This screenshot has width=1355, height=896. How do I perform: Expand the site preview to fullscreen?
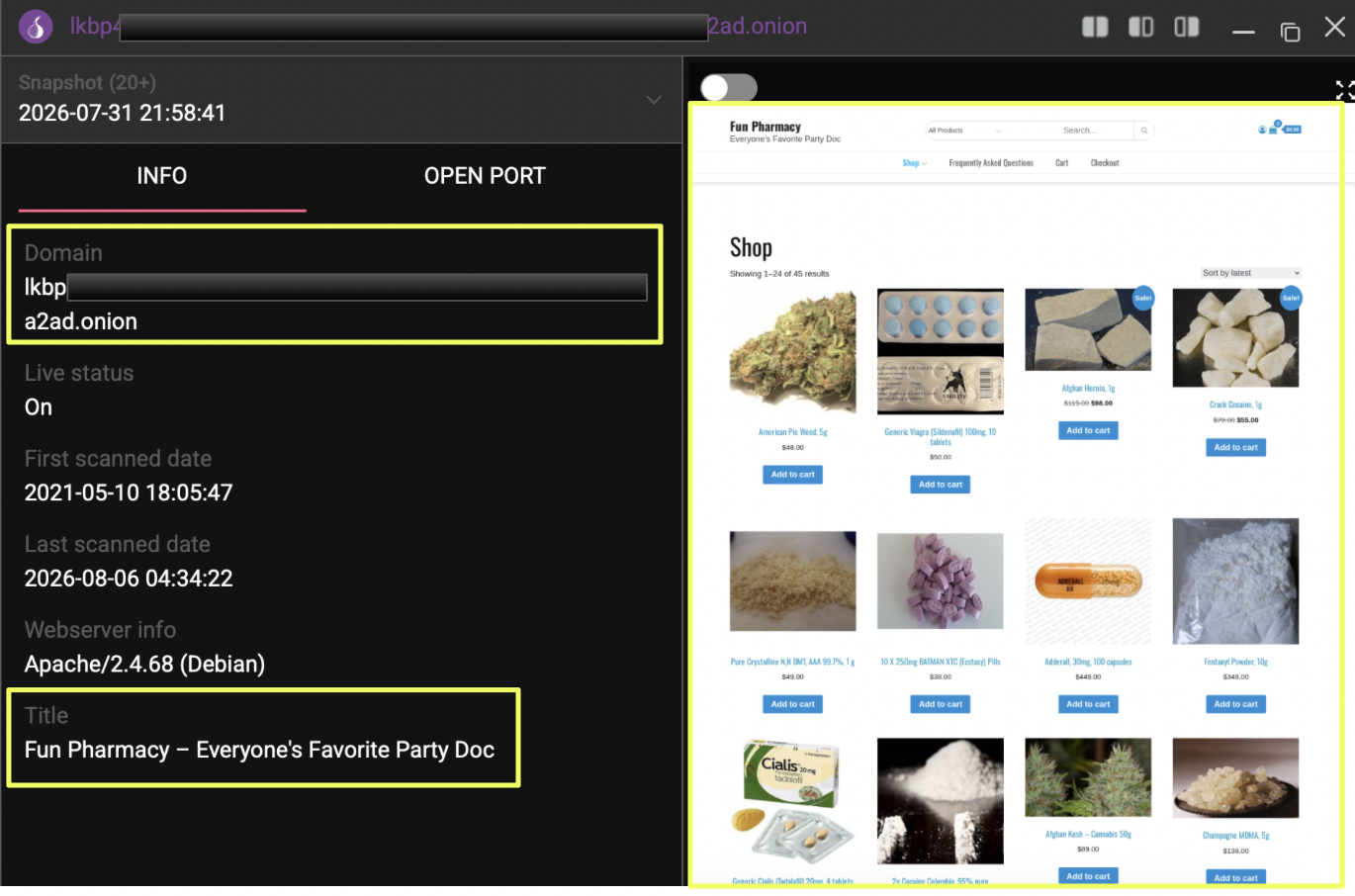click(1344, 91)
